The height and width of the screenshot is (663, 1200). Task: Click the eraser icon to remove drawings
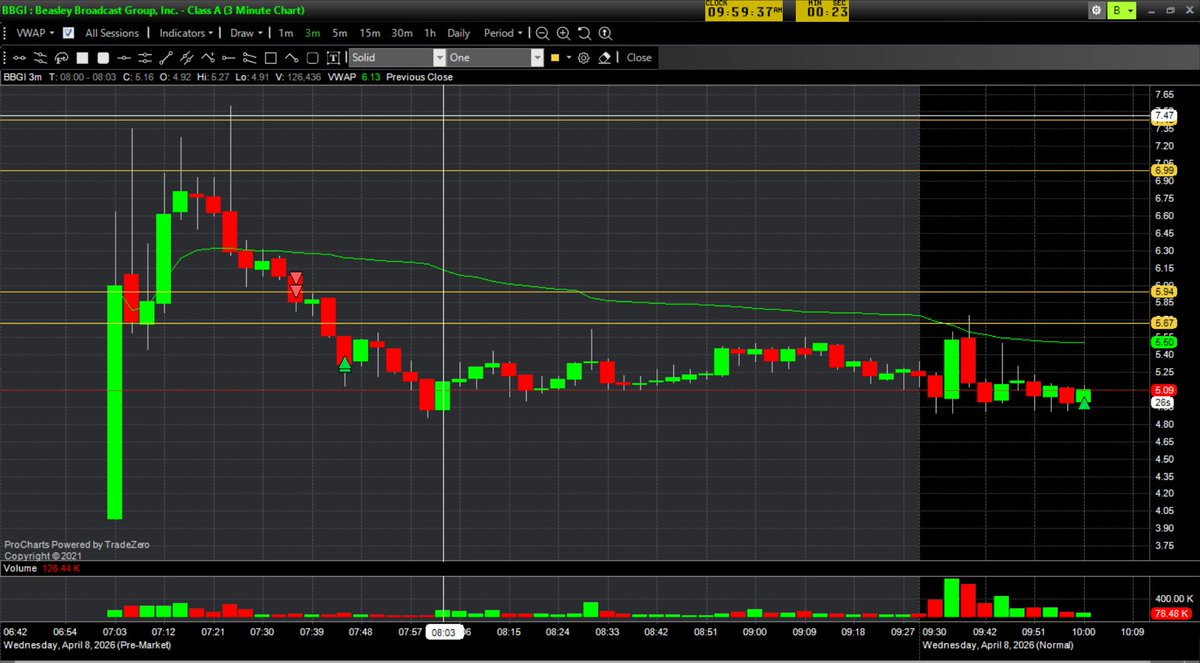tap(605, 58)
